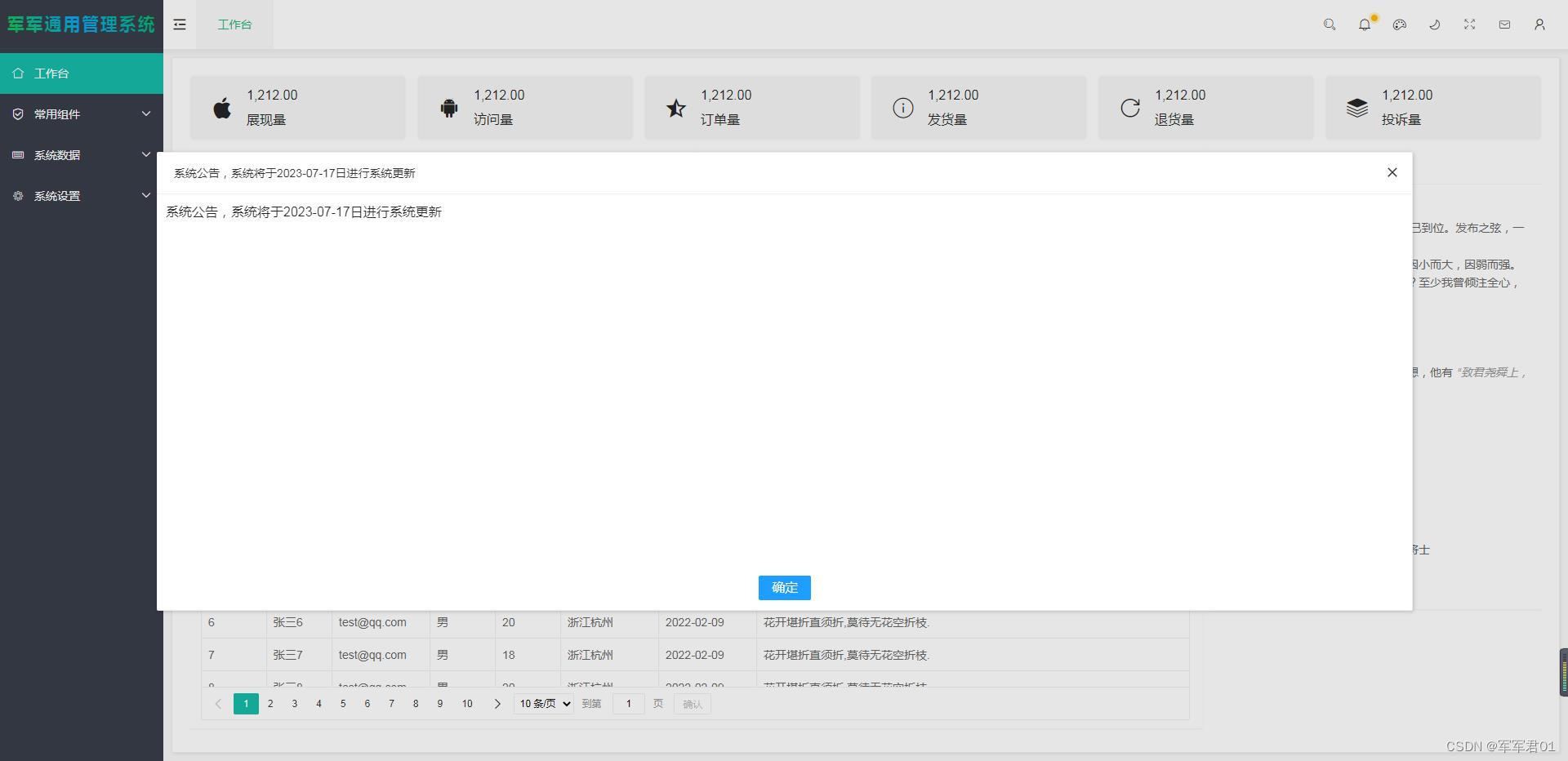The width and height of the screenshot is (1568, 761).
Task: Click the 访问量 label
Action: [493, 120]
